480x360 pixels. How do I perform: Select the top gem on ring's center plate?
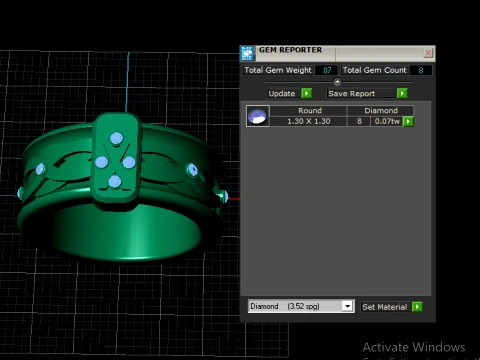[x=116, y=138]
